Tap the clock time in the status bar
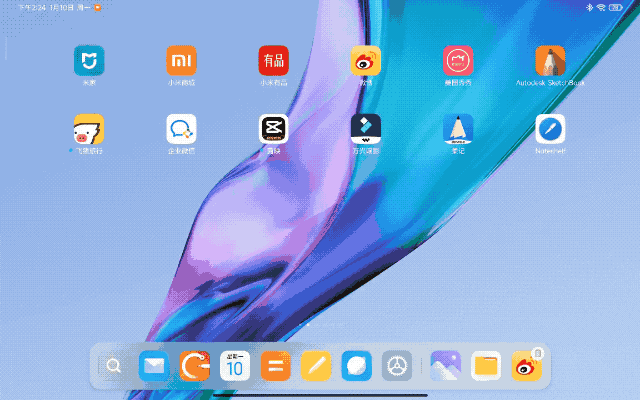This screenshot has width=640, height=400. tap(32, 7)
